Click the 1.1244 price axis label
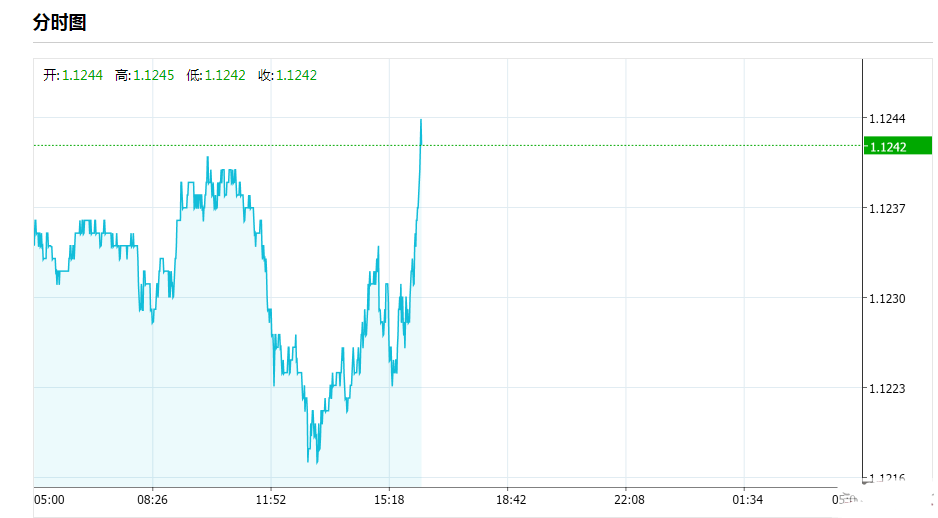The width and height of the screenshot is (938, 518). pos(888,119)
